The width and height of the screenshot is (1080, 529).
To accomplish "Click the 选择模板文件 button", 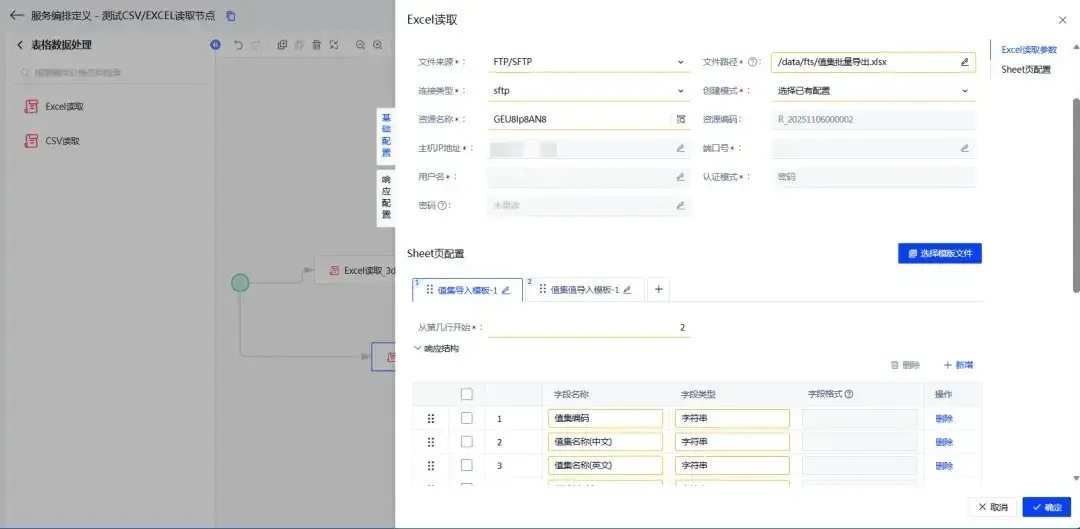I will (x=939, y=253).
